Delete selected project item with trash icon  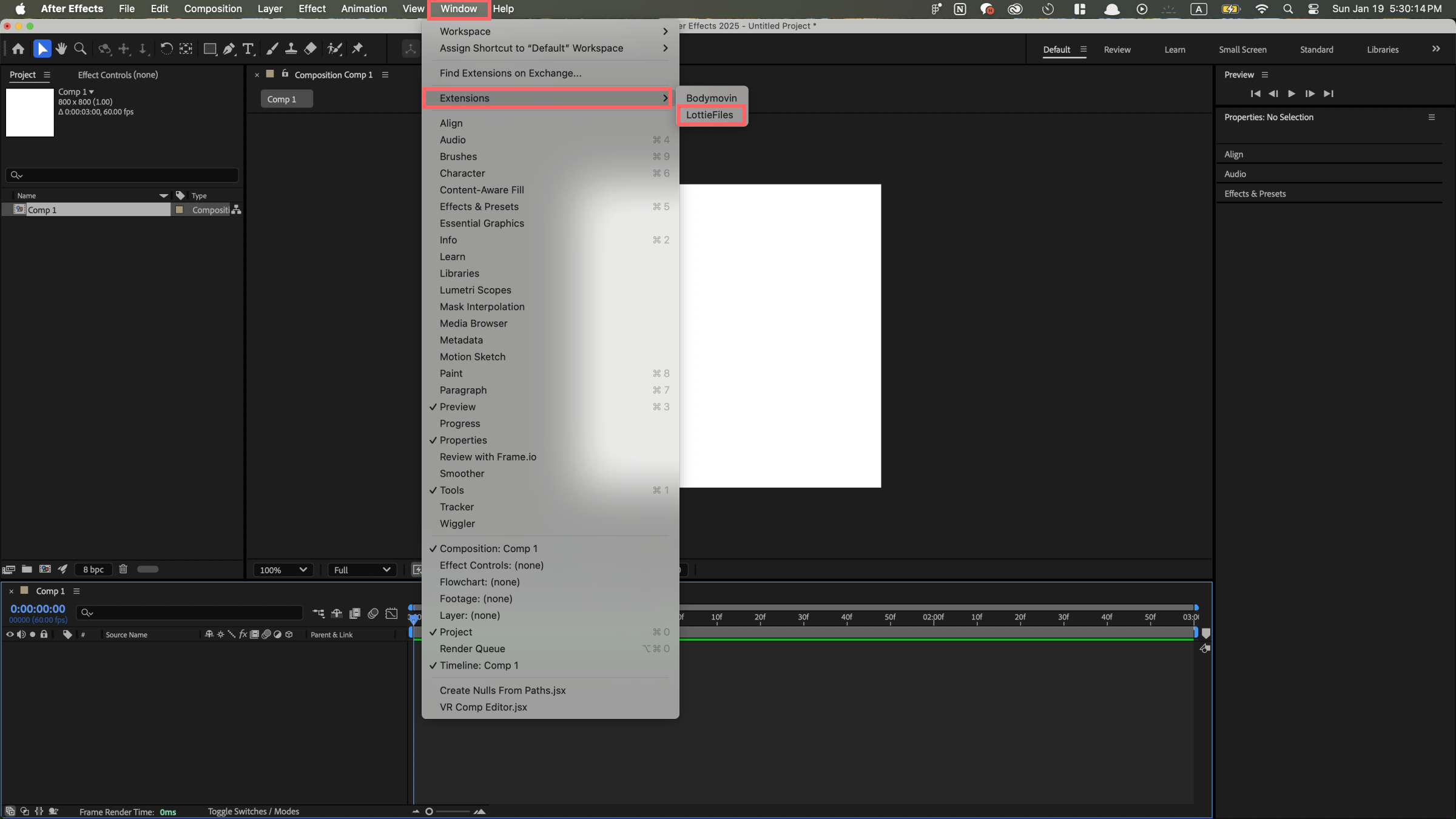(123, 569)
